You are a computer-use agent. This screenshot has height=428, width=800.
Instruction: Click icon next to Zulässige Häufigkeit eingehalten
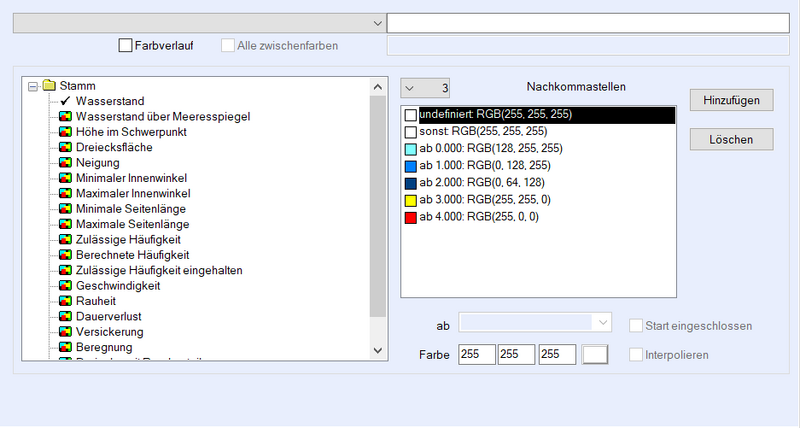[x=65, y=270]
